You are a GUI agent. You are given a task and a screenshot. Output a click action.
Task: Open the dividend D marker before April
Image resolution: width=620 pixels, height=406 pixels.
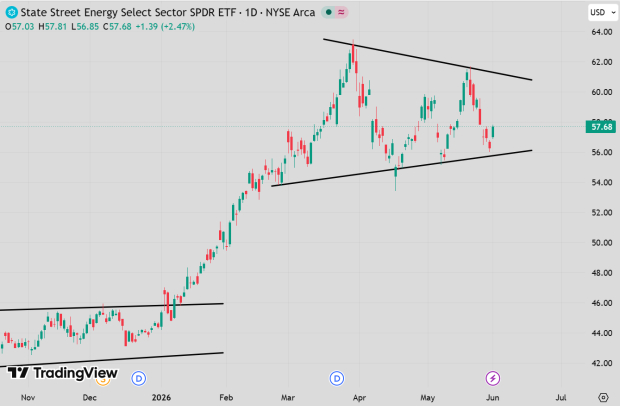[337, 379]
